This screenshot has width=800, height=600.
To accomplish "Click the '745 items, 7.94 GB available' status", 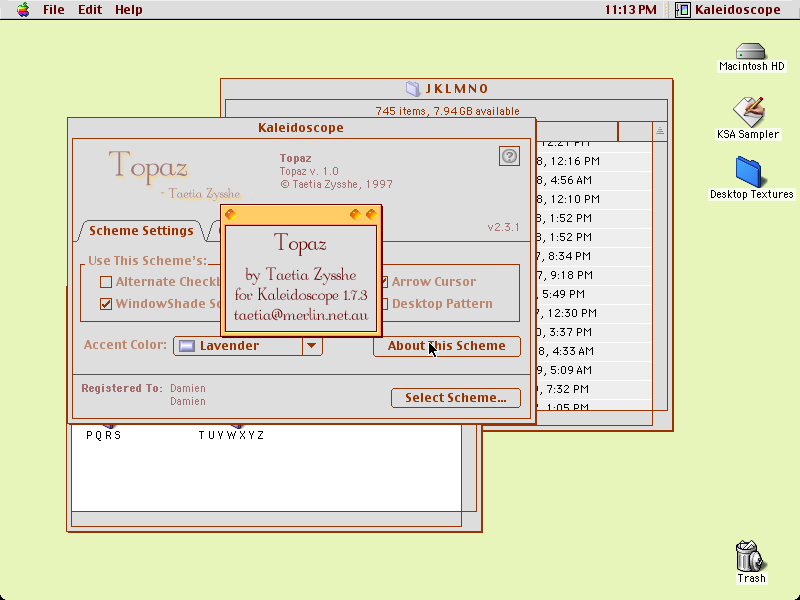I will (x=447, y=111).
